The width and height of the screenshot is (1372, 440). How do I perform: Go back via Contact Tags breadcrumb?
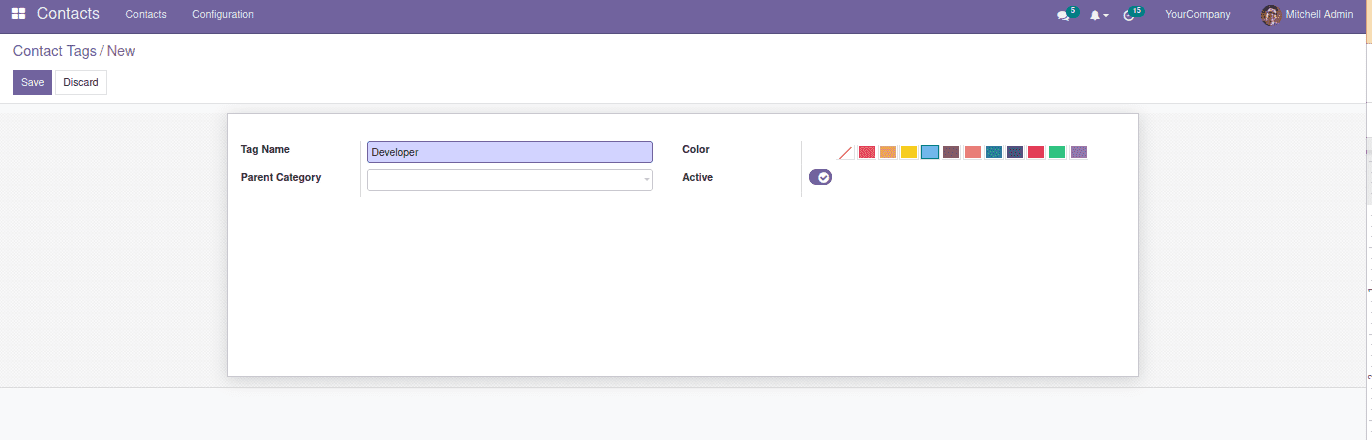pos(54,51)
